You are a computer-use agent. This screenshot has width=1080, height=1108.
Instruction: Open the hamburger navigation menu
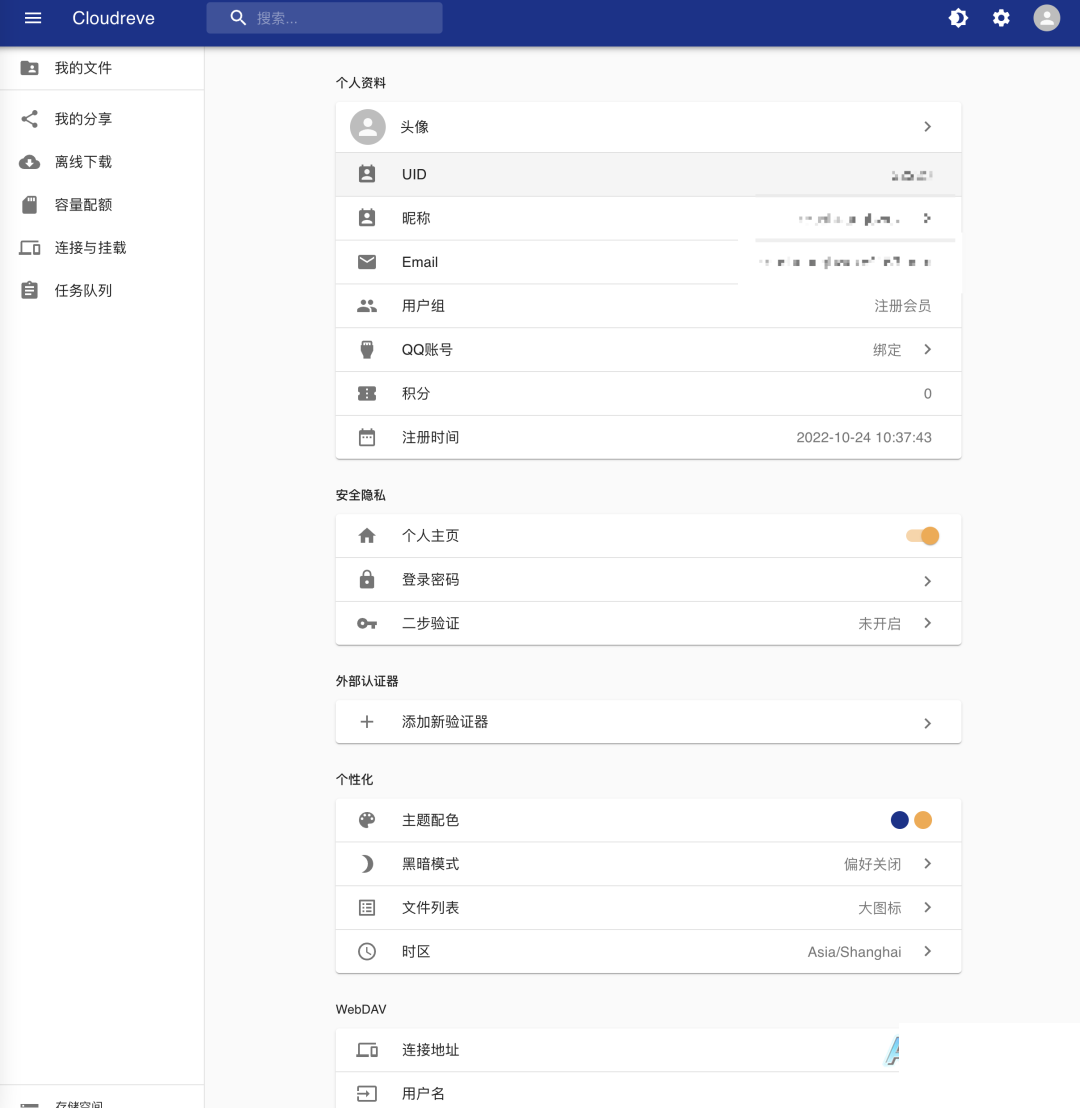33,18
